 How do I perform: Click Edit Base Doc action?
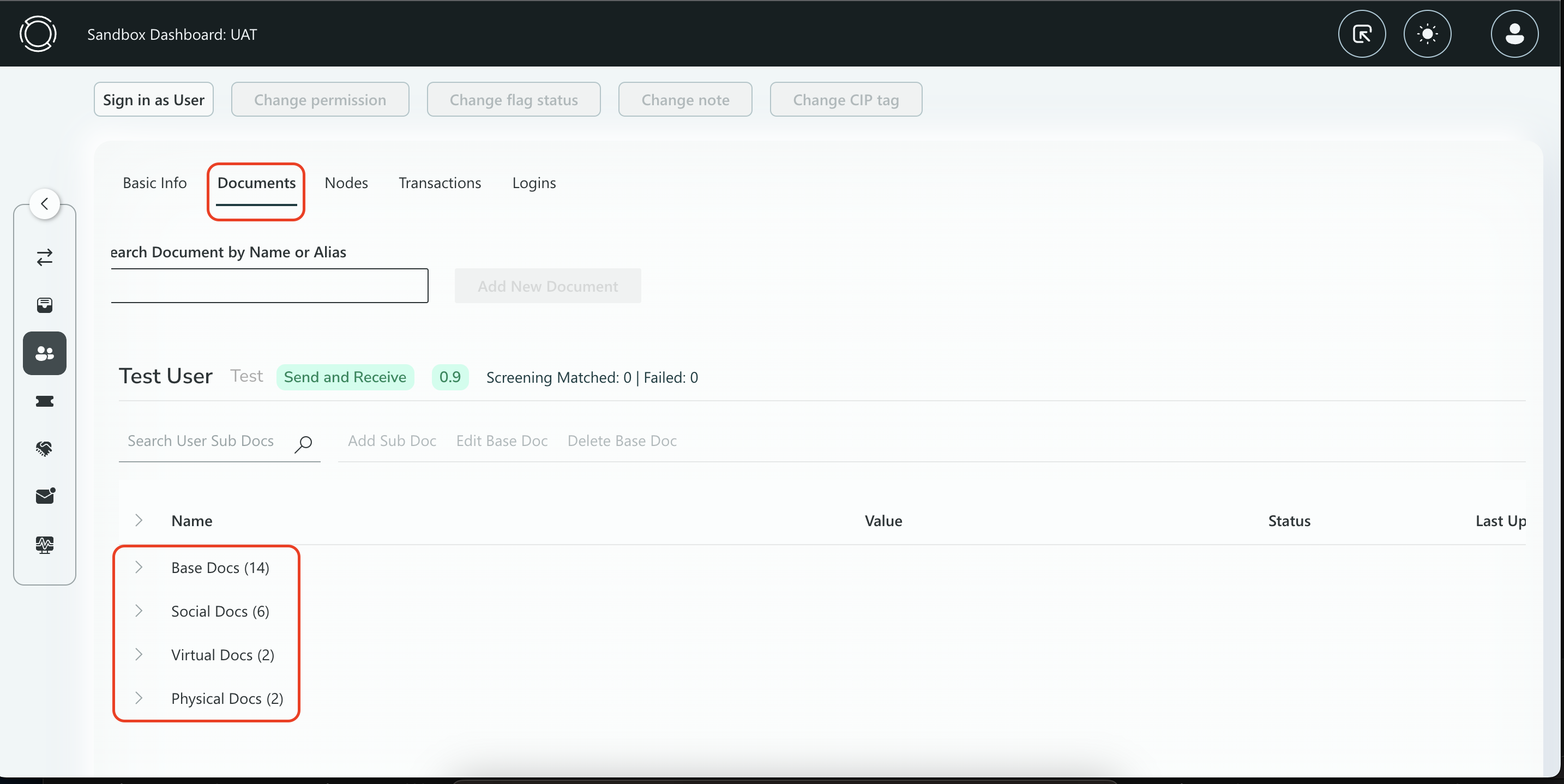coord(502,441)
